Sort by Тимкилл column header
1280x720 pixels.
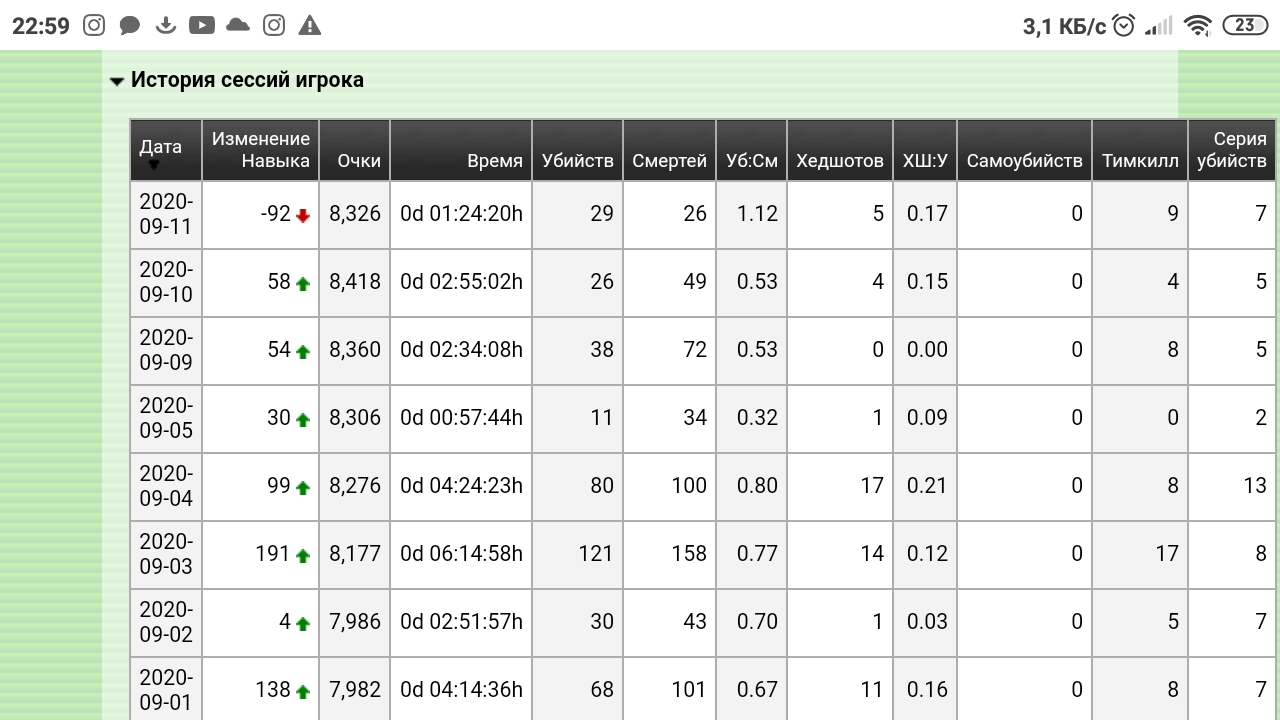click(x=1140, y=161)
